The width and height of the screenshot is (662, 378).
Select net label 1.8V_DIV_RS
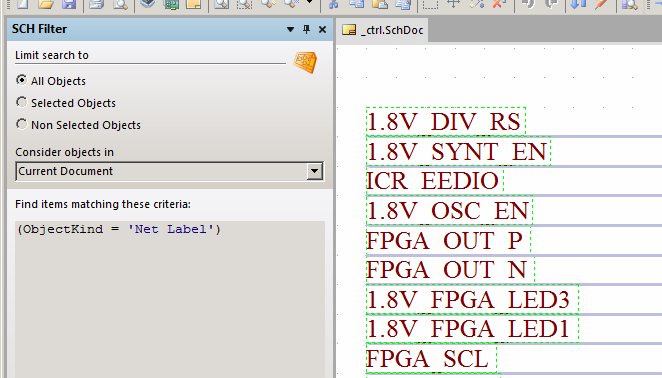pos(445,122)
